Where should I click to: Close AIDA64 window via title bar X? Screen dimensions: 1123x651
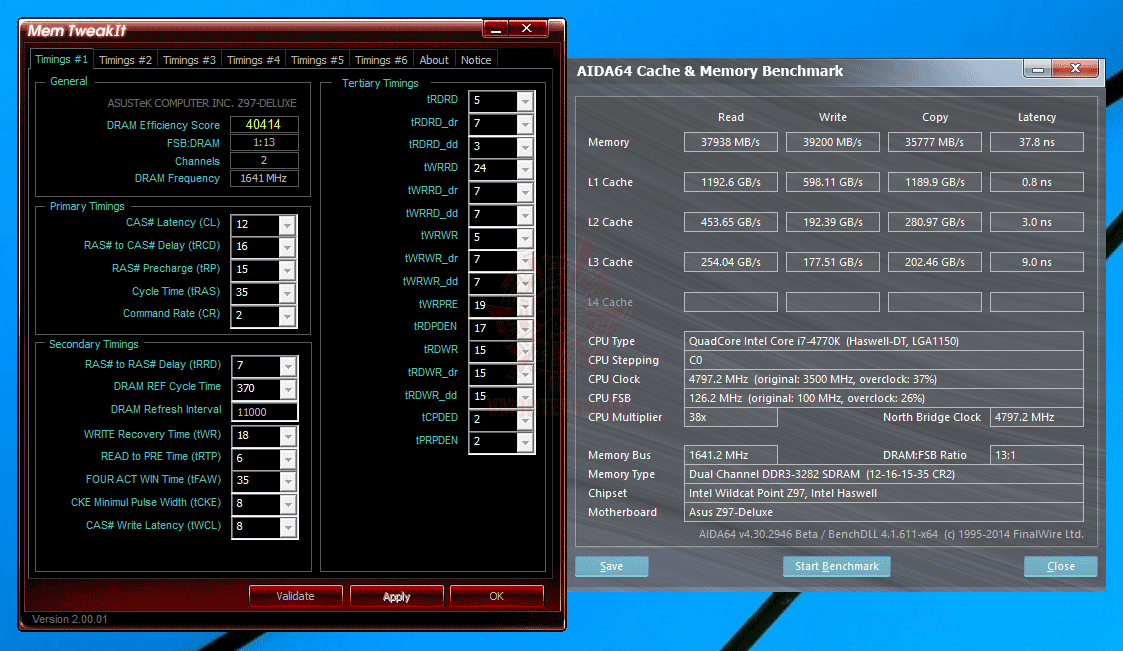click(x=1075, y=68)
